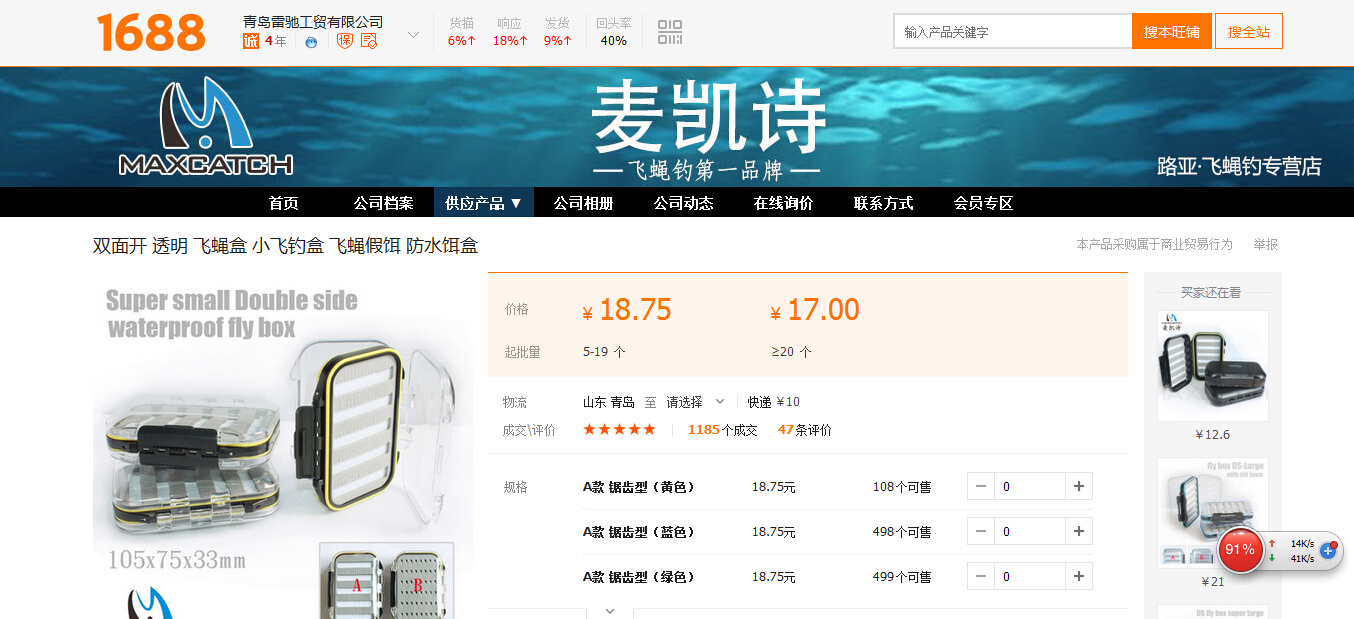
Task: Click the 举报 report link
Action: click(x=1266, y=244)
